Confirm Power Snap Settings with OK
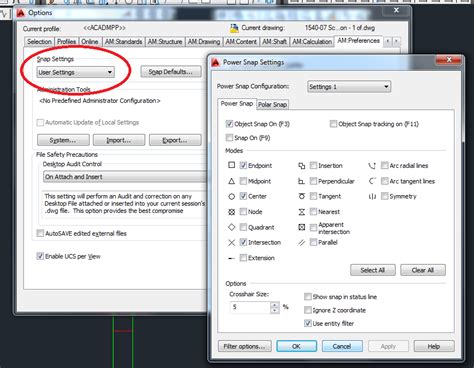 click(296, 346)
